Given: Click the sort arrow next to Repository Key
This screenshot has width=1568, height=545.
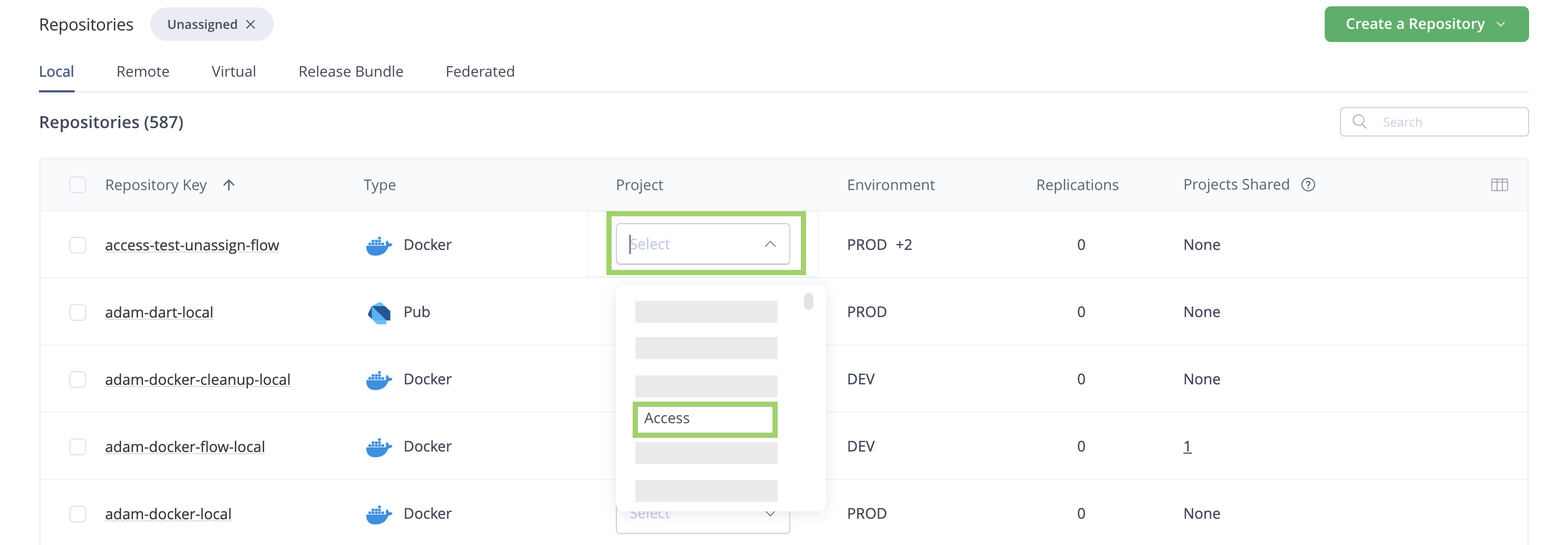Looking at the screenshot, I should pyautogui.click(x=229, y=184).
